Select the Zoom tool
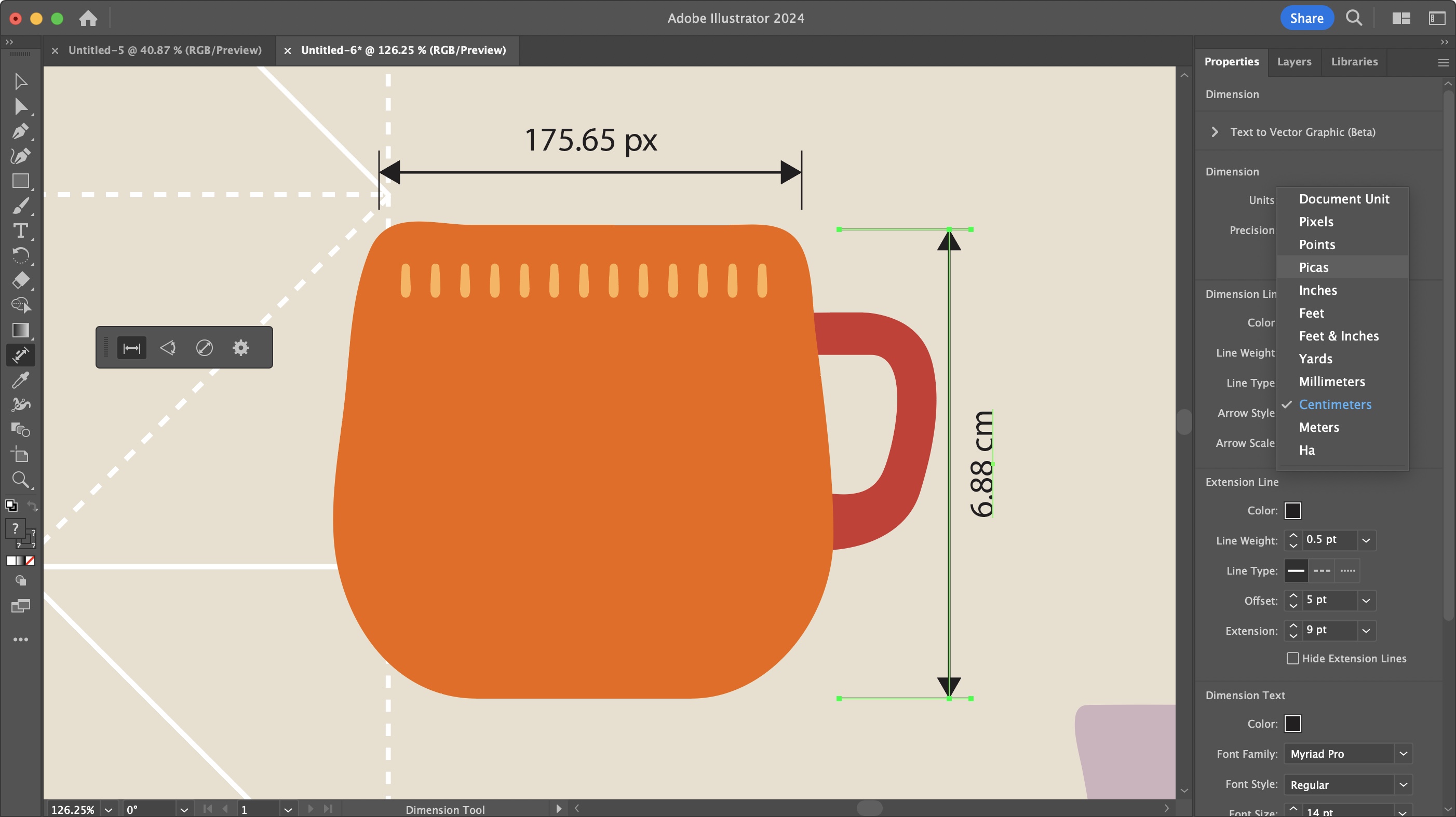Screen dimensions: 1456x817 coord(21,480)
